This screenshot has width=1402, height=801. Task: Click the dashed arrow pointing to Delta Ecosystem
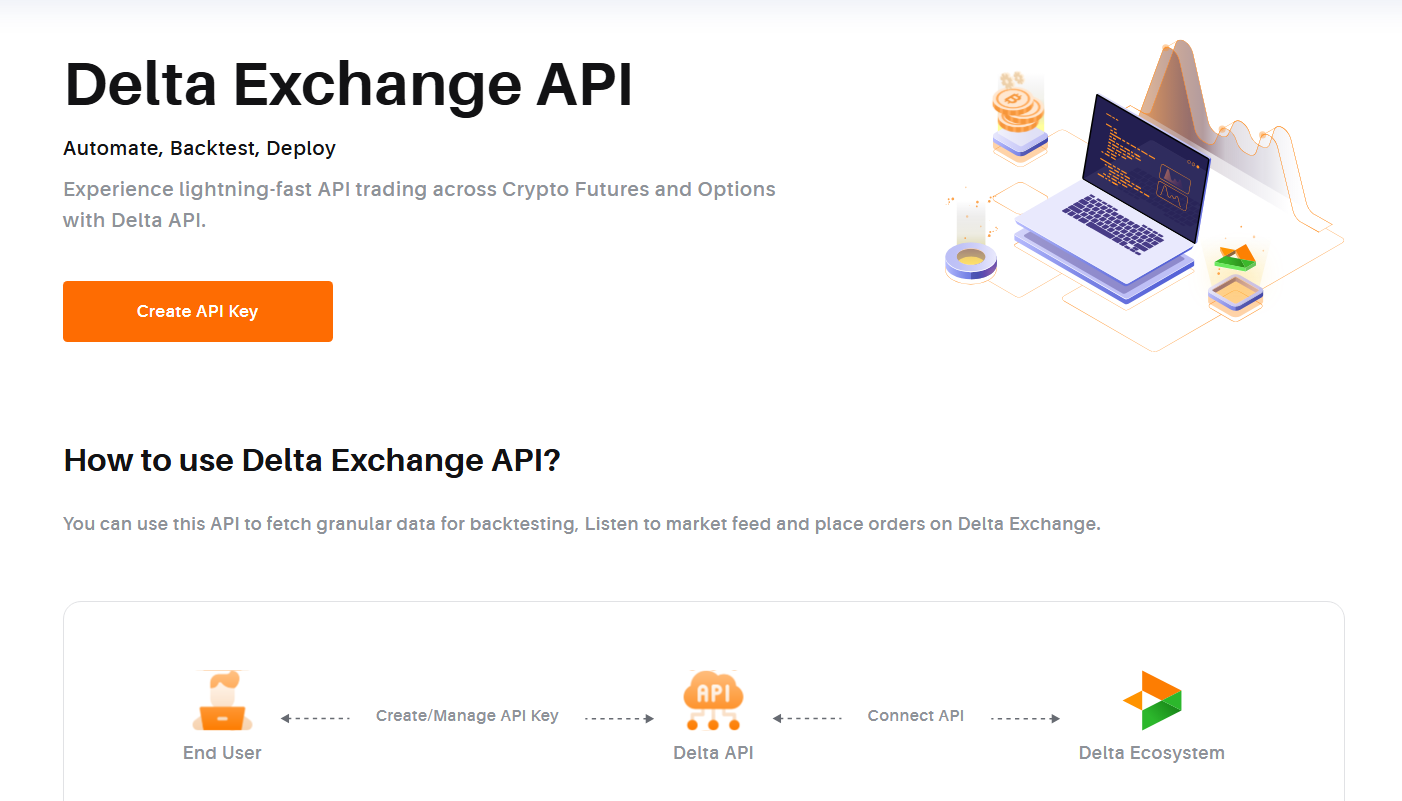click(1025, 718)
